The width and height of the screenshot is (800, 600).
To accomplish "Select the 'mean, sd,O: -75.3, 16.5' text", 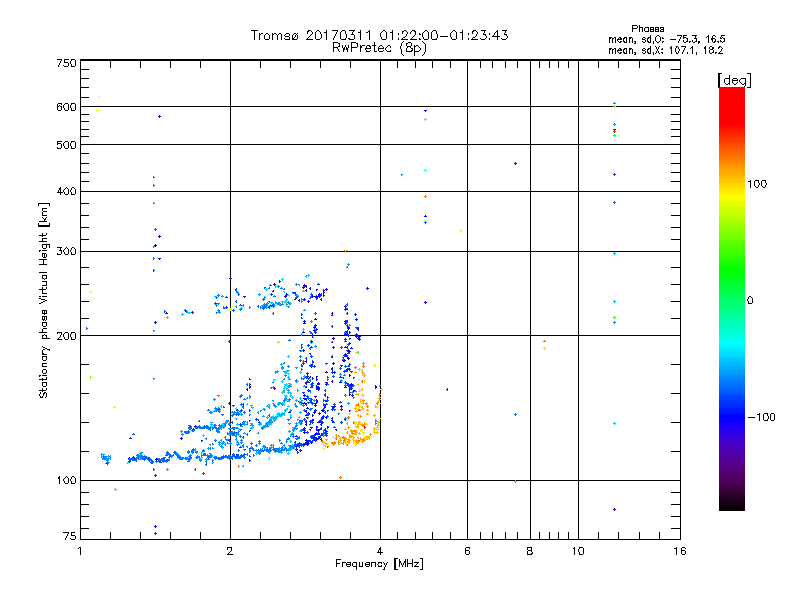I will pos(667,39).
